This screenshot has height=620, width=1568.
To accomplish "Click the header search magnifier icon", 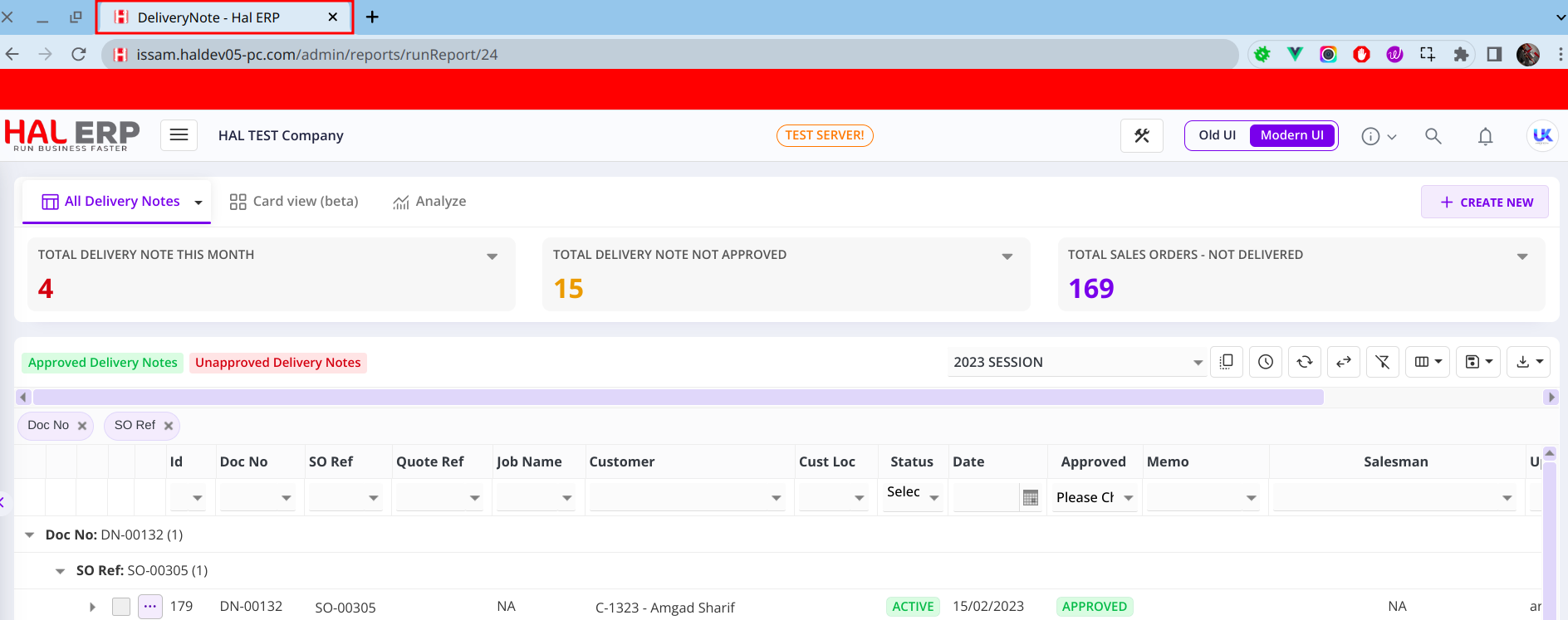I will (x=1433, y=136).
